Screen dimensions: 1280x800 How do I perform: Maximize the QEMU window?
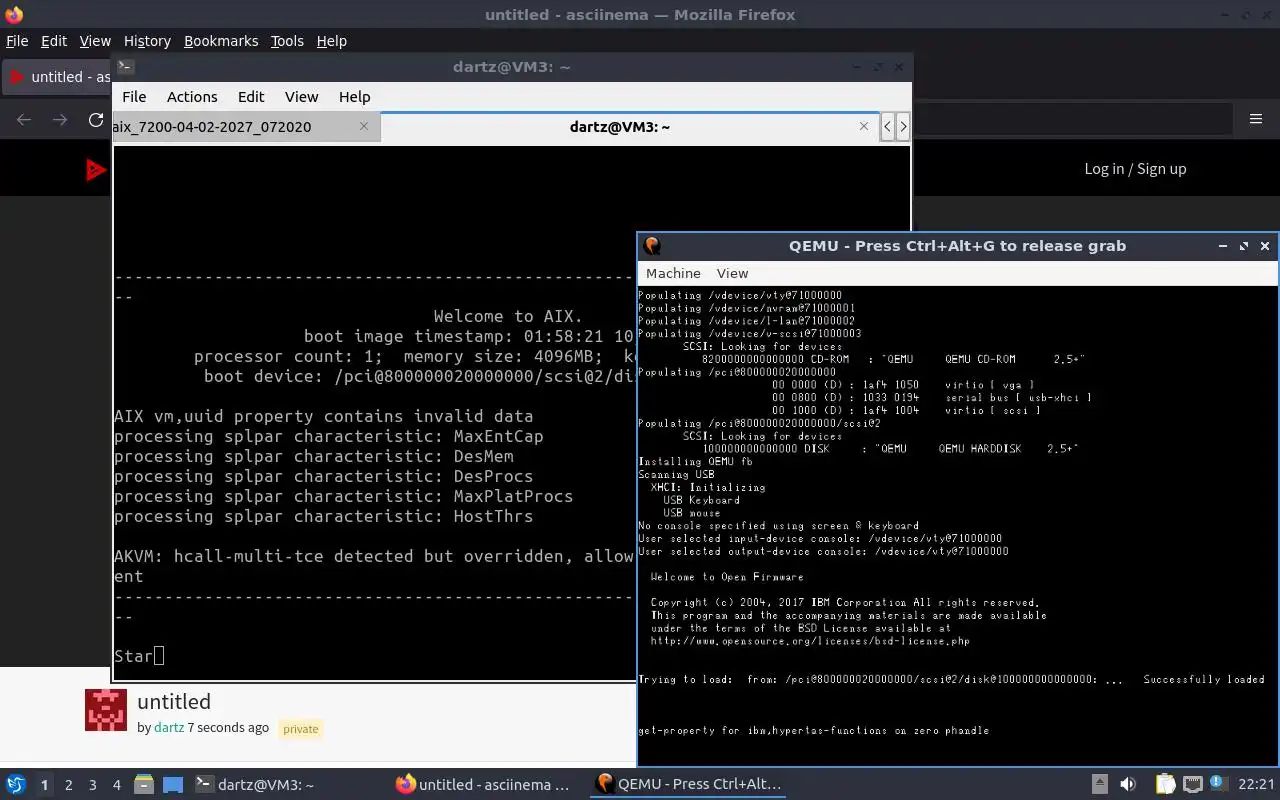click(x=1244, y=246)
